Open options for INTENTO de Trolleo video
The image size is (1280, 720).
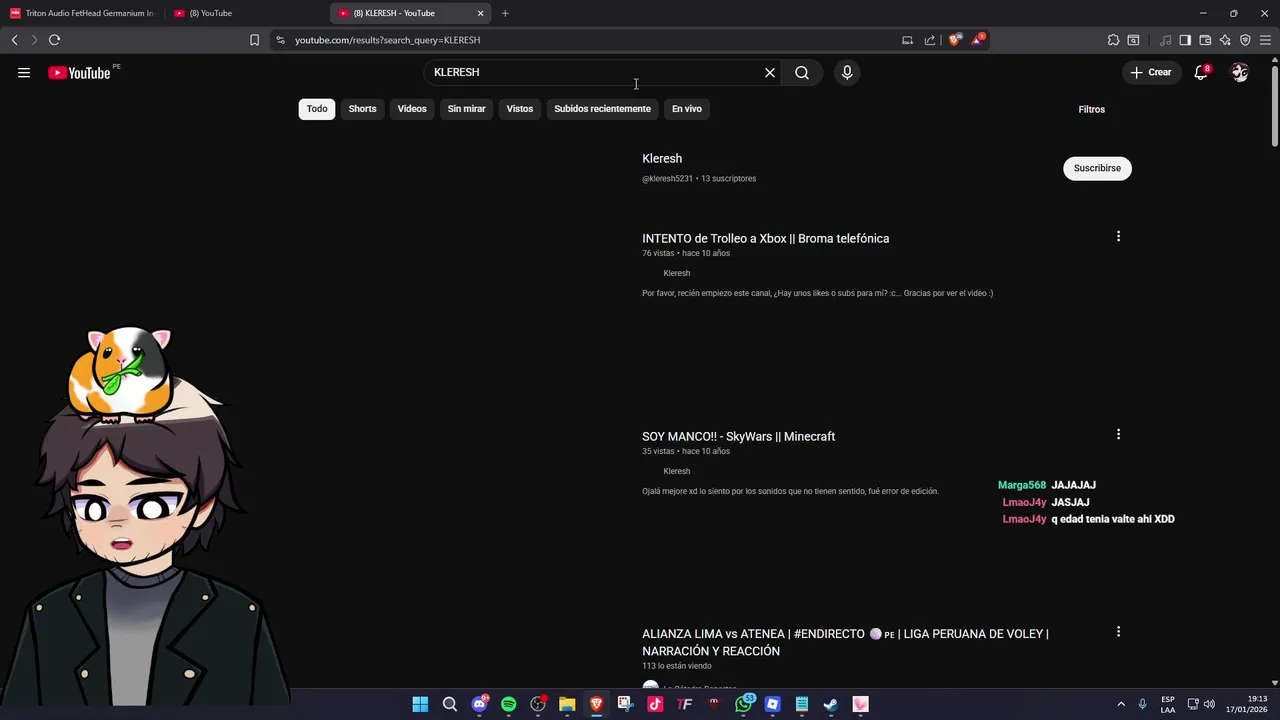coord(1118,236)
